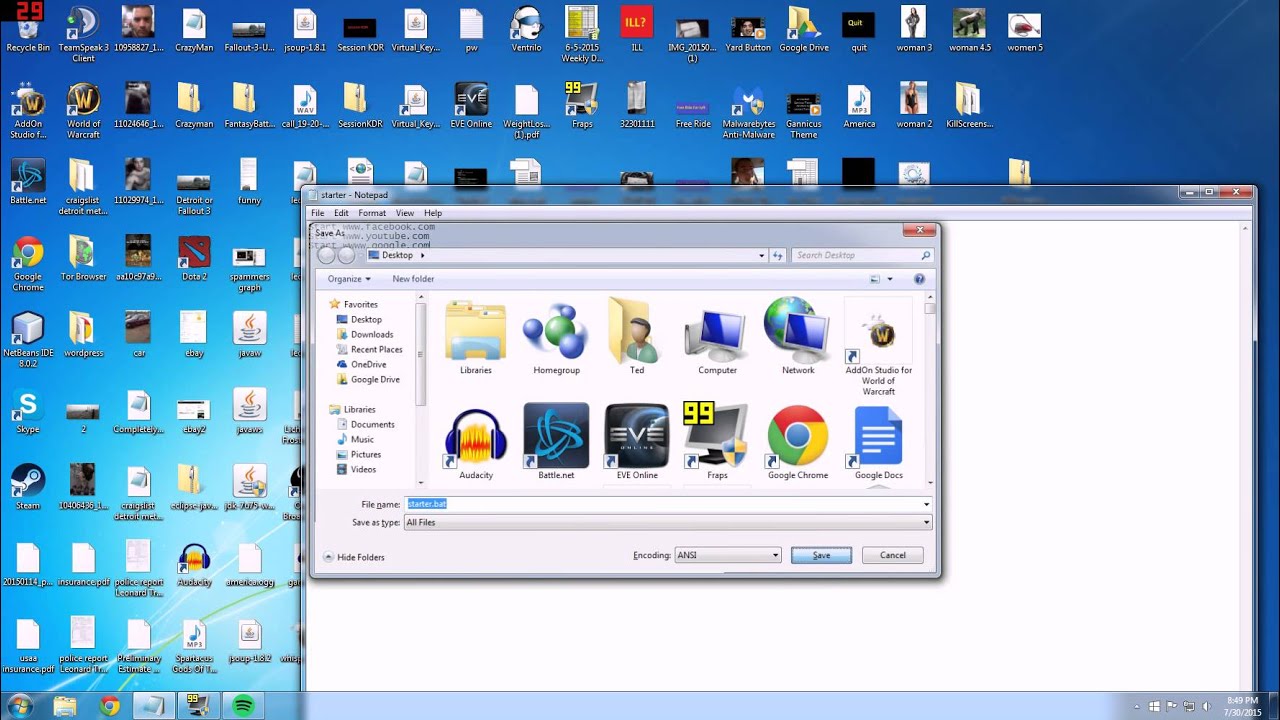Select Recent Places in navigation pane
Screen dimensions: 1280x720
coord(376,349)
